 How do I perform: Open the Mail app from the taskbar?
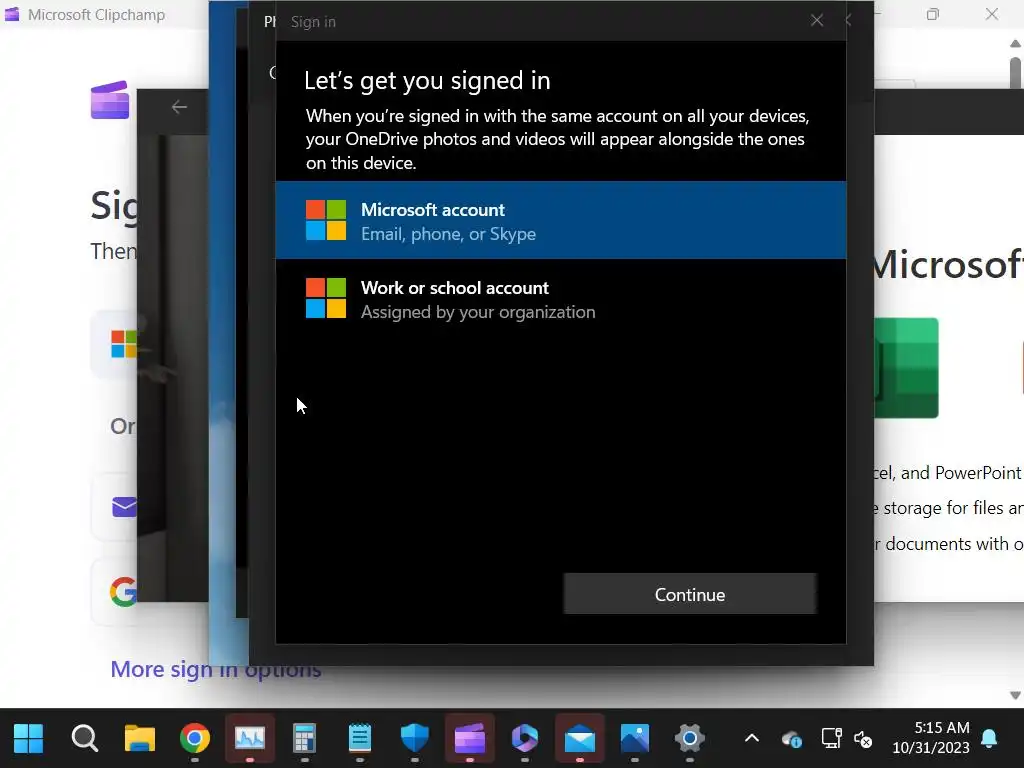tap(580, 739)
